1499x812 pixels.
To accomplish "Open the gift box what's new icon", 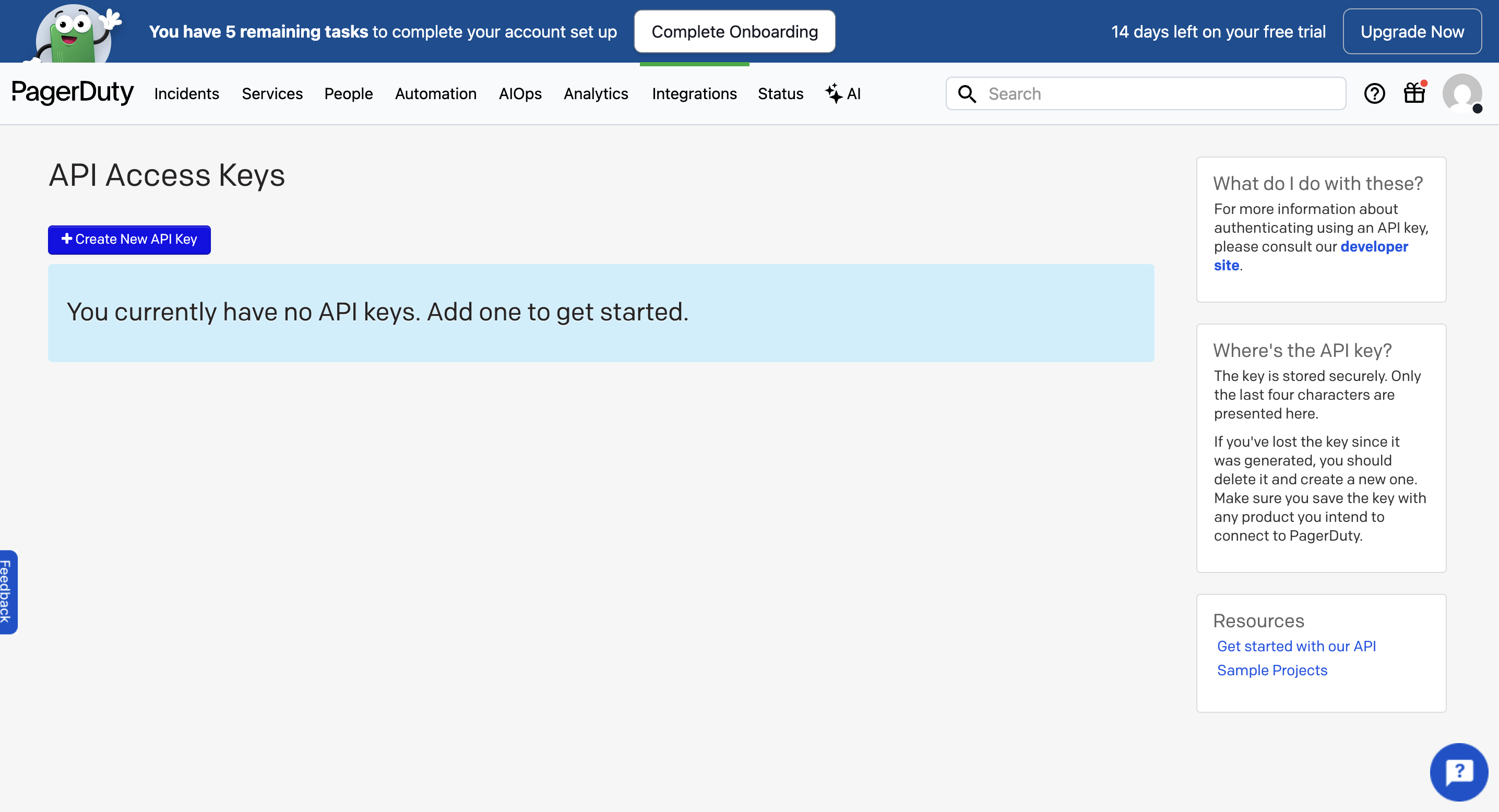I will click(1414, 93).
